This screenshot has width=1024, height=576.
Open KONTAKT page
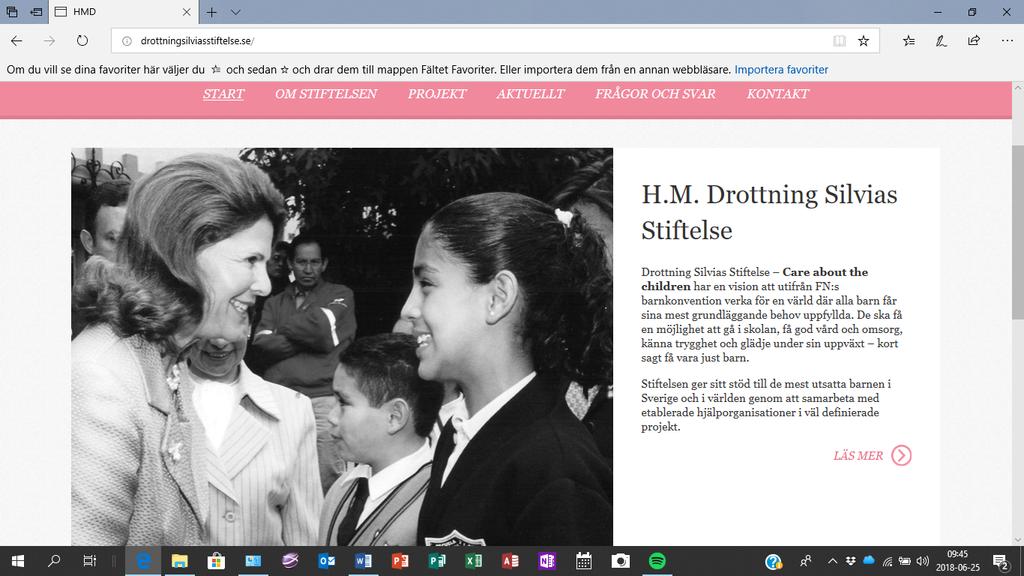pyautogui.click(x=778, y=94)
